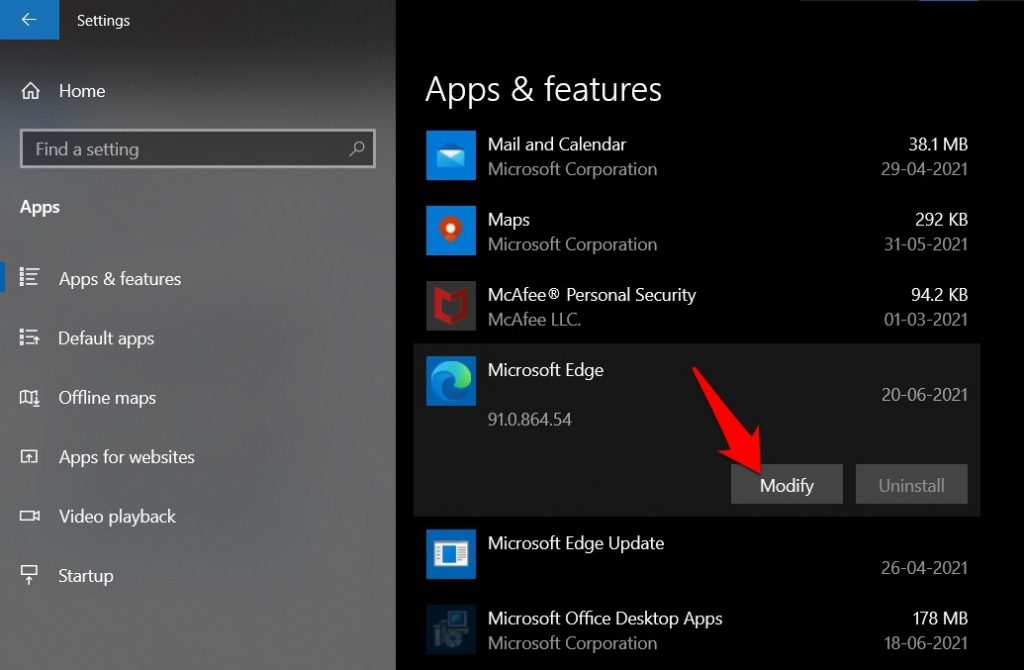1024x670 pixels.
Task: Open the Default apps section
Action: 106,338
